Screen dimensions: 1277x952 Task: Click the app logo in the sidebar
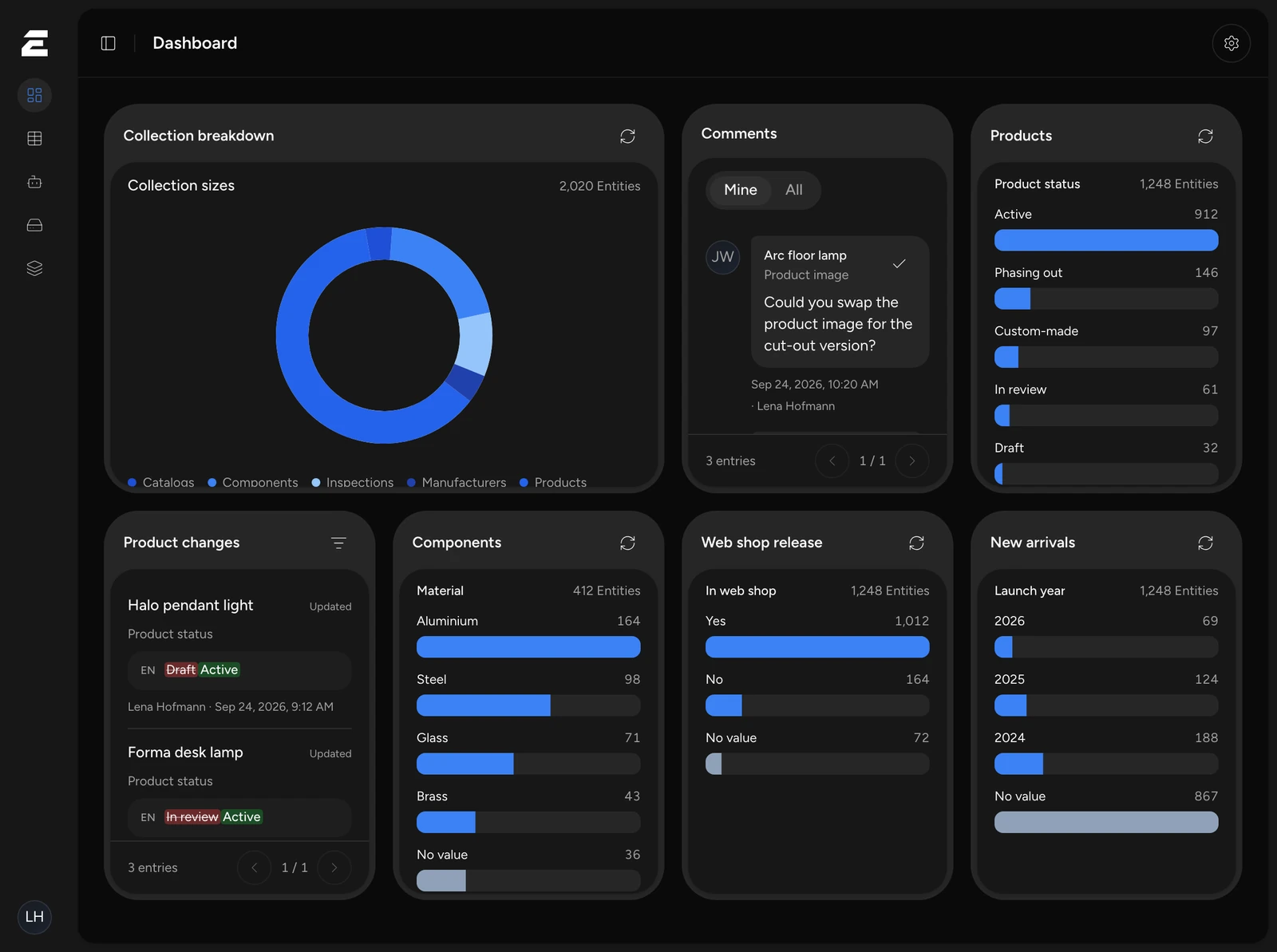(x=34, y=43)
